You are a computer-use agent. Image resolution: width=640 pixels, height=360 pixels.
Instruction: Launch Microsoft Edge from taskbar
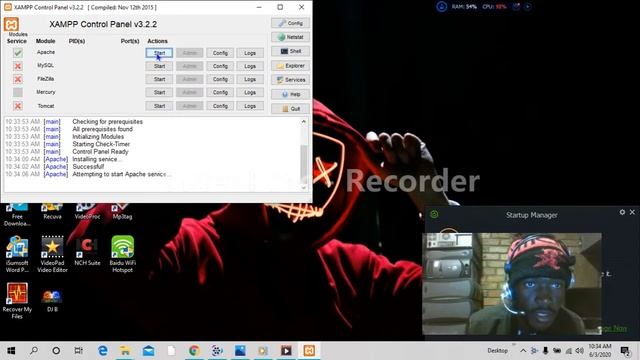[103, 351]
